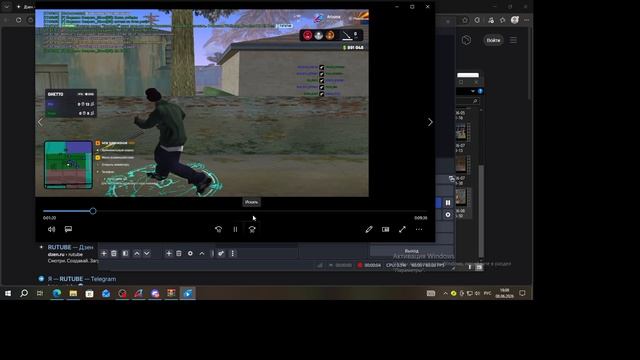
Task: Move scene down in OBS list
Action: coord(147,253)
